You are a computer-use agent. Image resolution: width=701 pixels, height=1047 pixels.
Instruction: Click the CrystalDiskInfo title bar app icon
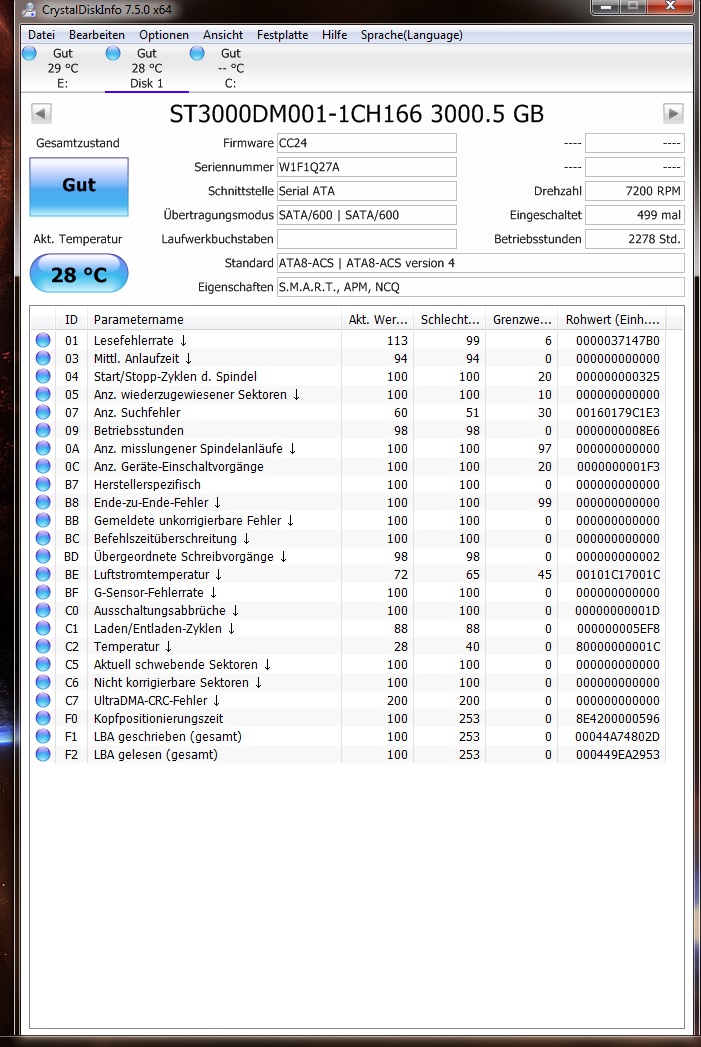[29, 9]
